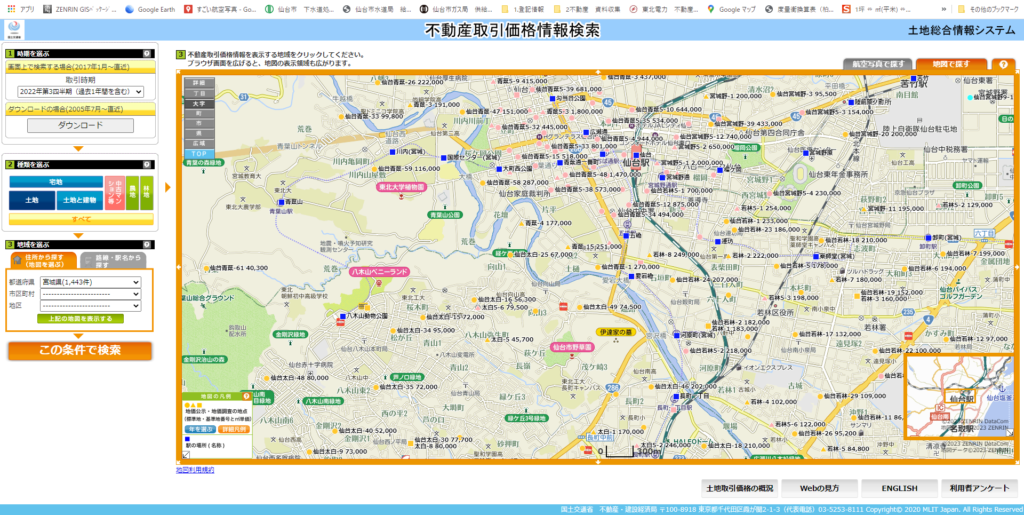Open the 都道府県 prefecture dropdown
Image resolution: width=1024 pixels, height=515 pixels.
[90, 282]
